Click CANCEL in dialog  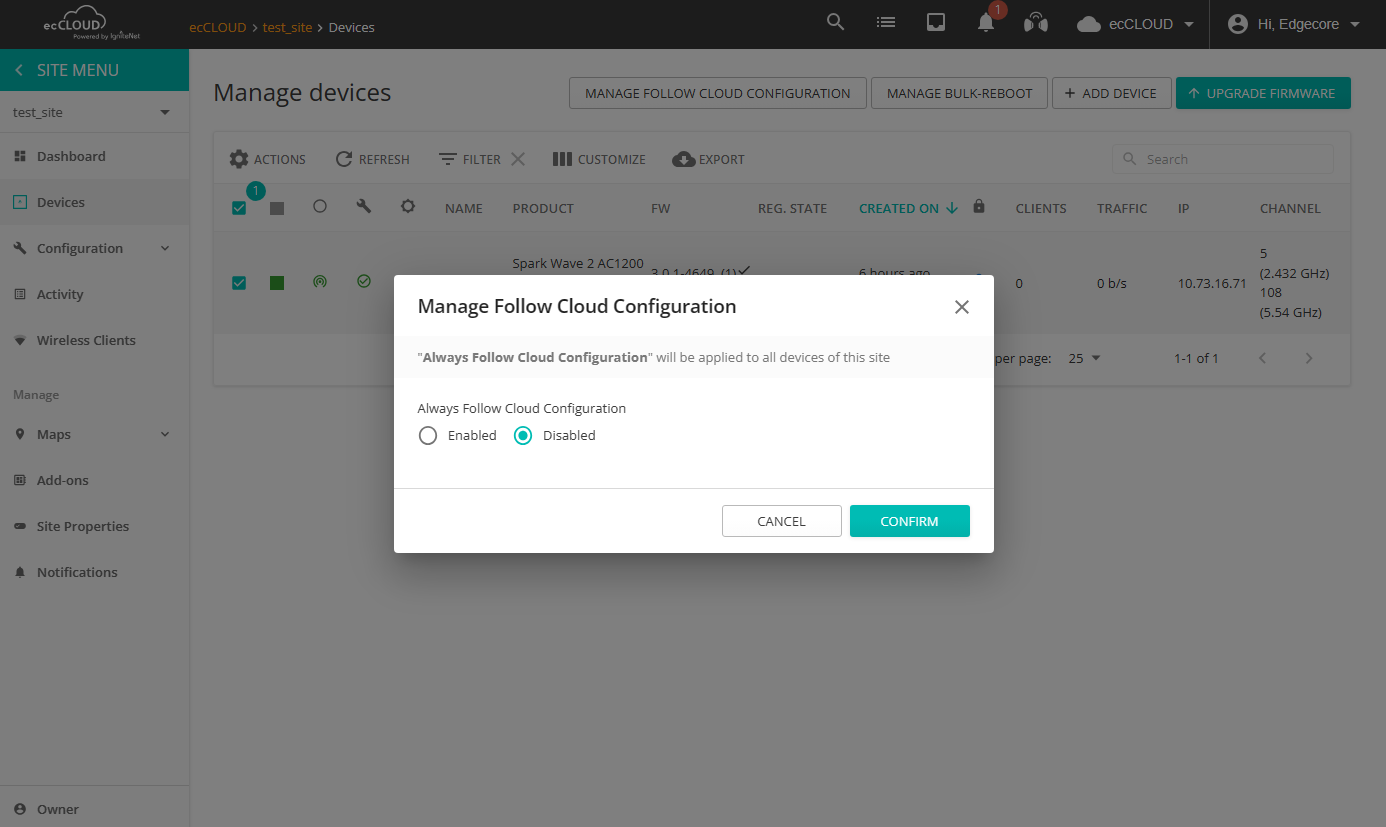(782, 521)
